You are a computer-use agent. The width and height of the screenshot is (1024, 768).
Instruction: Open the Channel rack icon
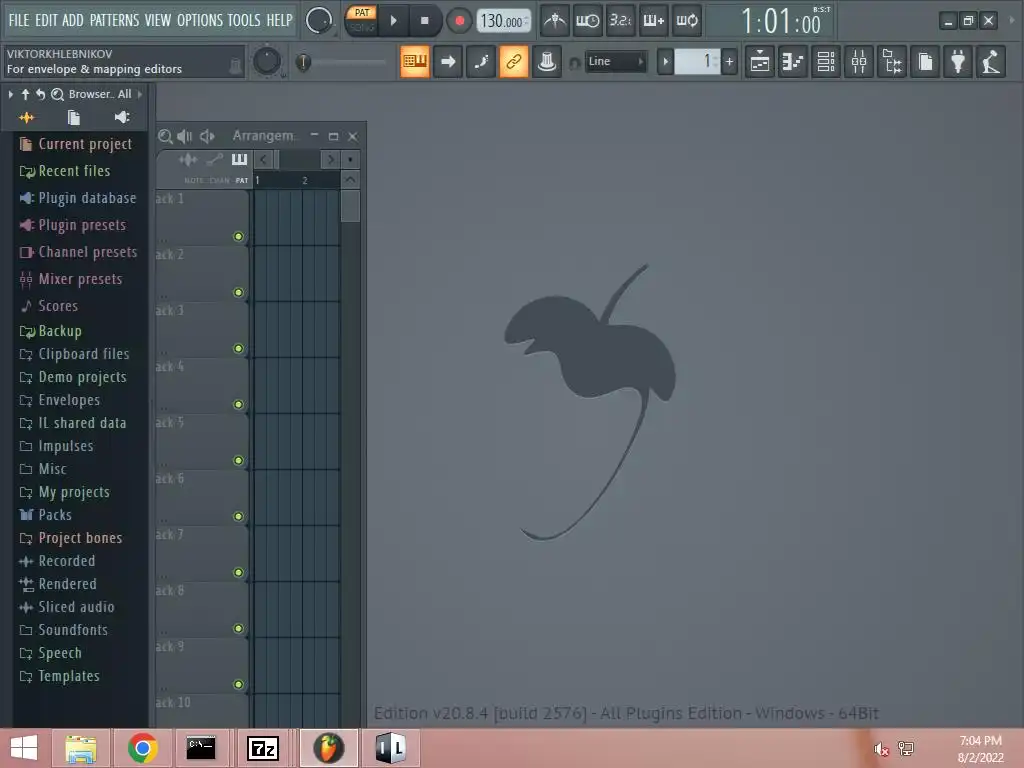point(826,62)
